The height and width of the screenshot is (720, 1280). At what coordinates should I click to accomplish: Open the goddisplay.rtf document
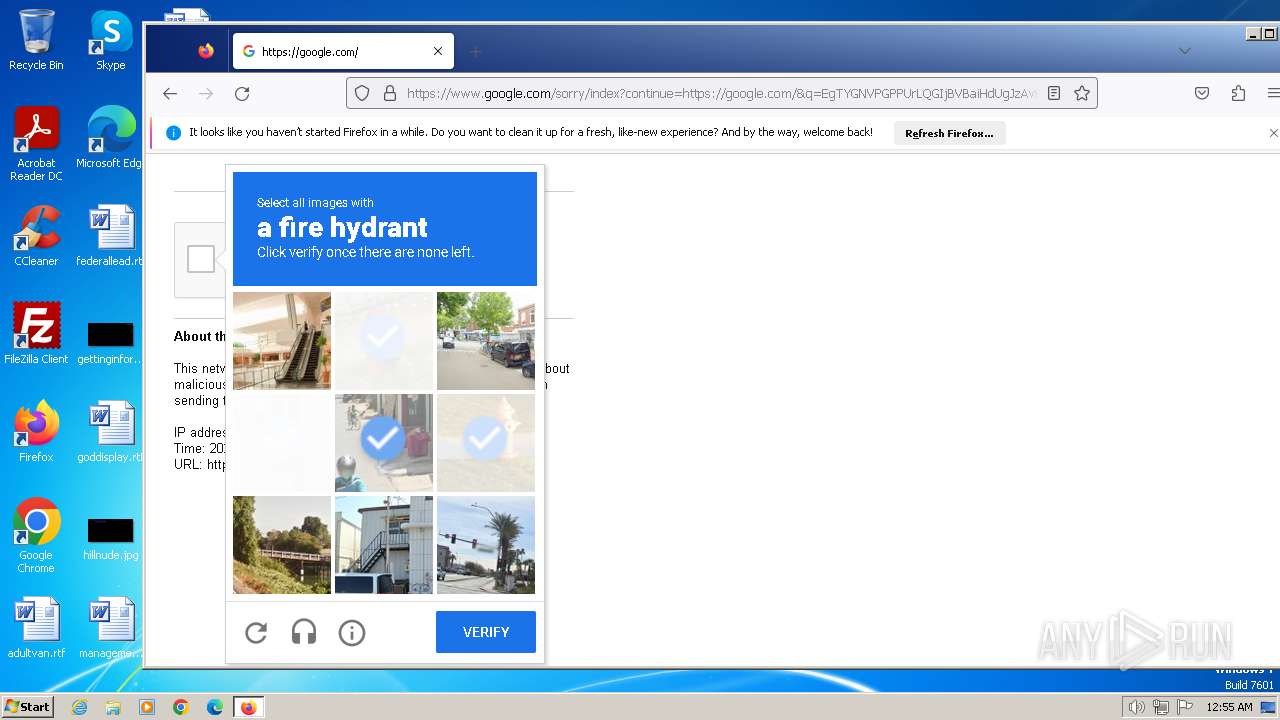coord(110,432)
